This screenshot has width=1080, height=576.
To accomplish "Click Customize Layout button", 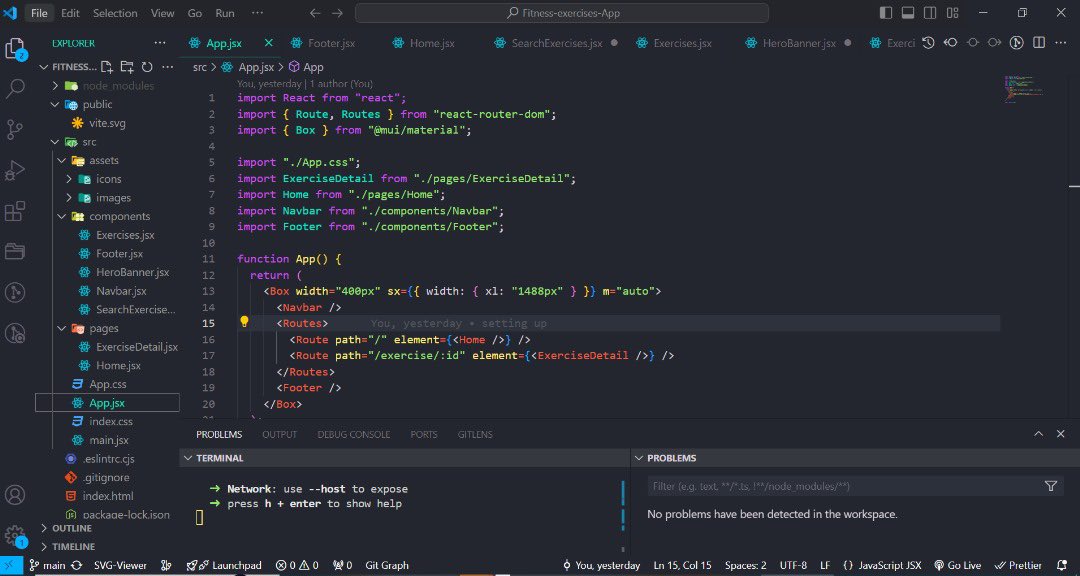I will click(x=953, y=13).
